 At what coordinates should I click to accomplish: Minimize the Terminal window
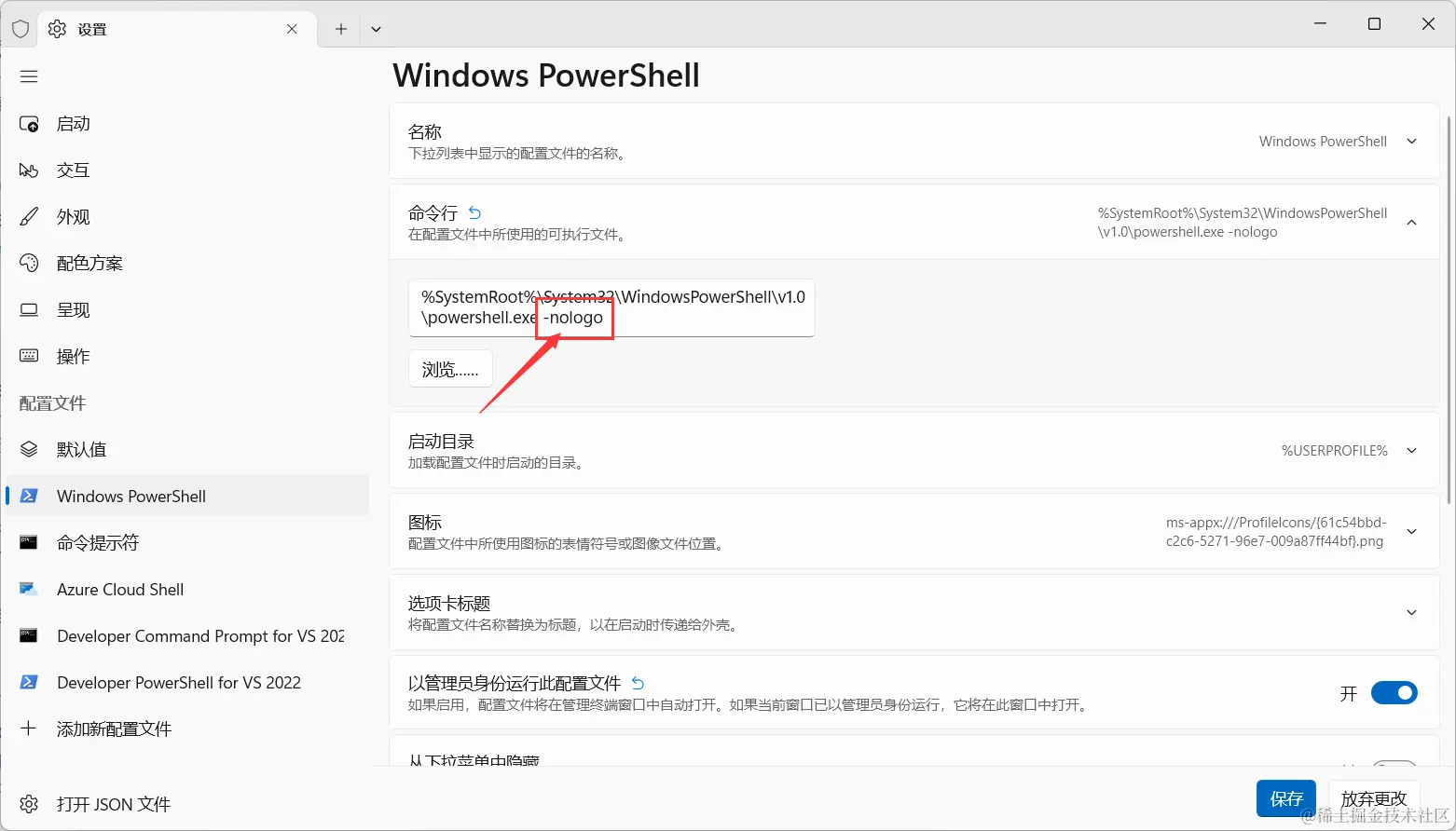(x=1320, y=23)
